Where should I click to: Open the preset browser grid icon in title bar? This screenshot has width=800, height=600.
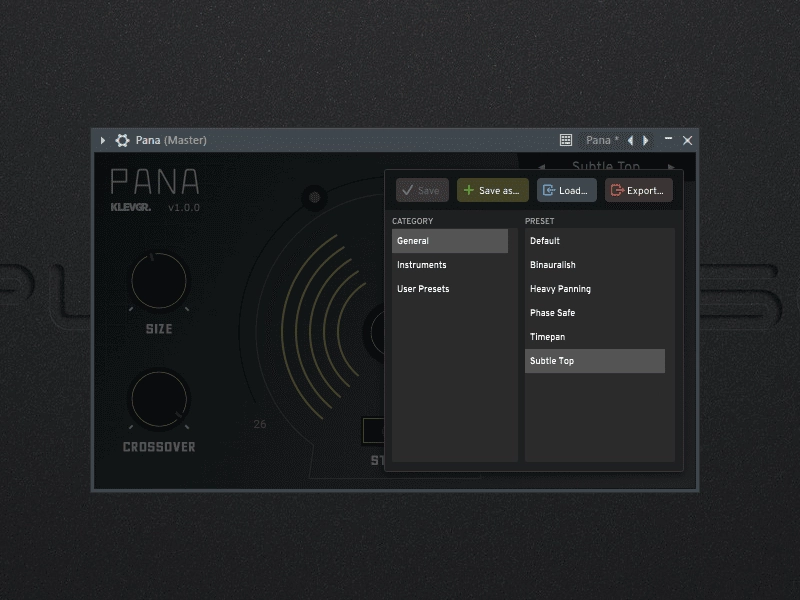tap(566, 140)
